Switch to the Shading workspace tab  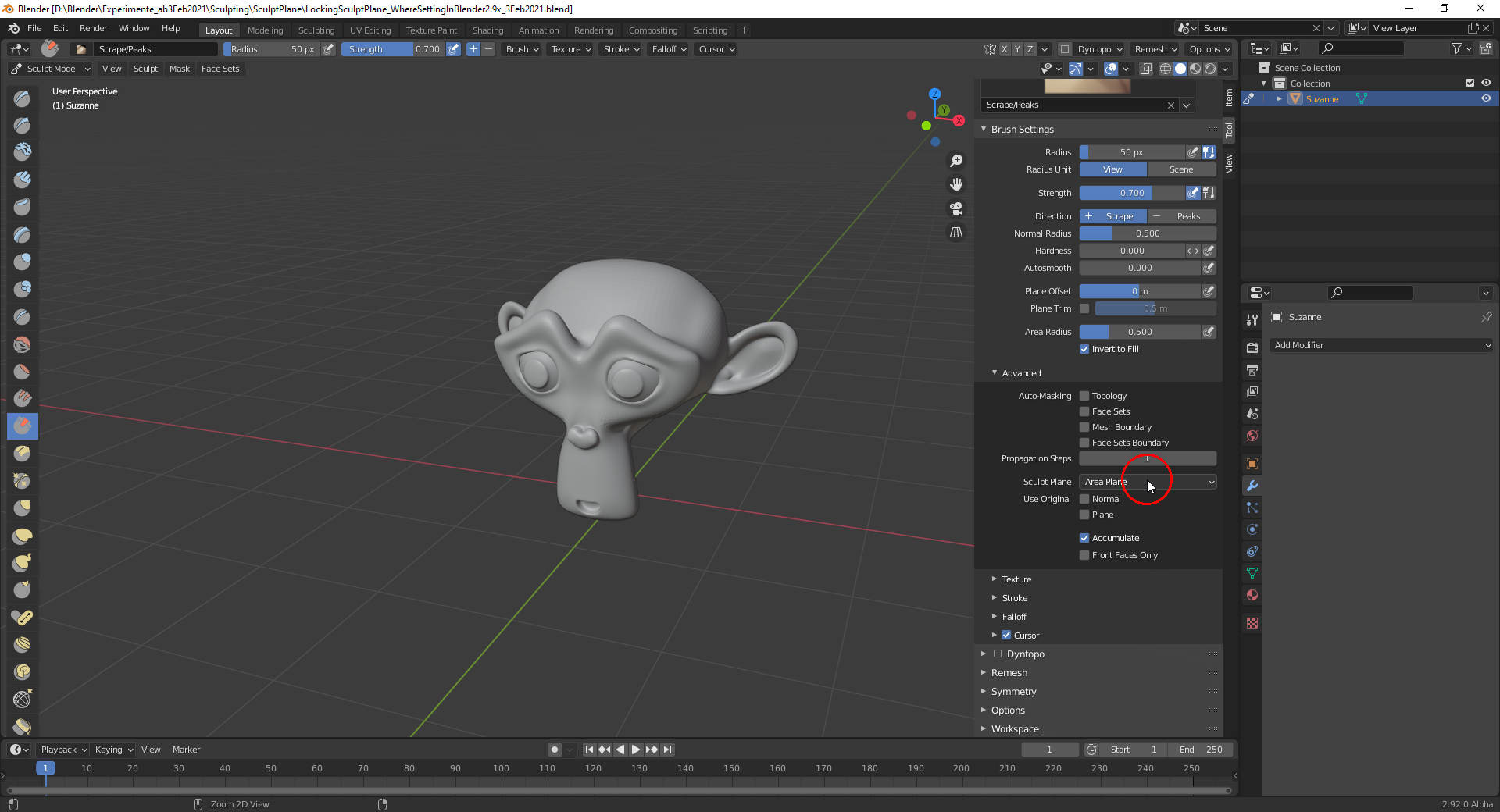point(487,30)
